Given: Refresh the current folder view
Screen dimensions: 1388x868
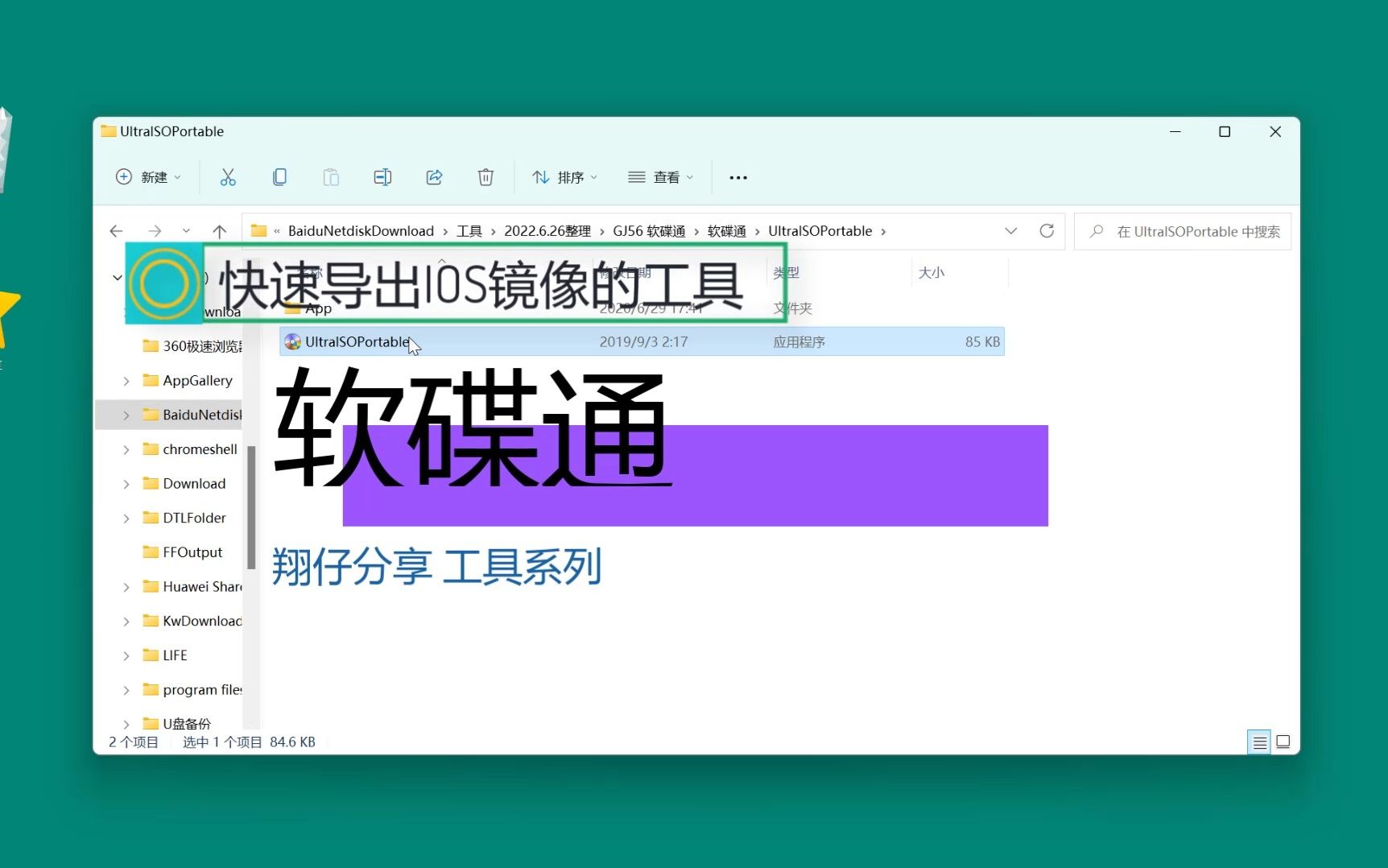Looking at the screenshot, I should (x=1047, y=231).
